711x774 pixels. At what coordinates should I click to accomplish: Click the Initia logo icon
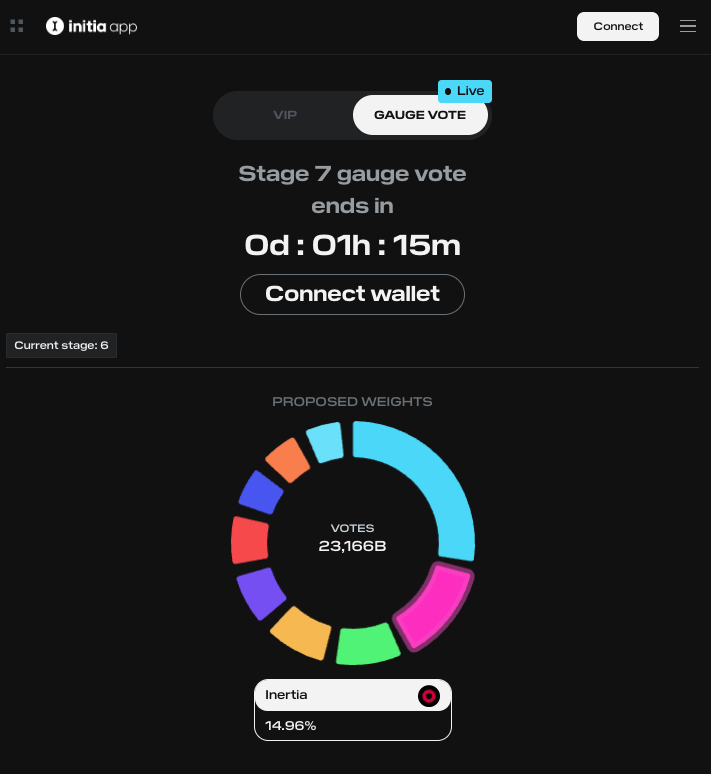(x=55, y=26)
